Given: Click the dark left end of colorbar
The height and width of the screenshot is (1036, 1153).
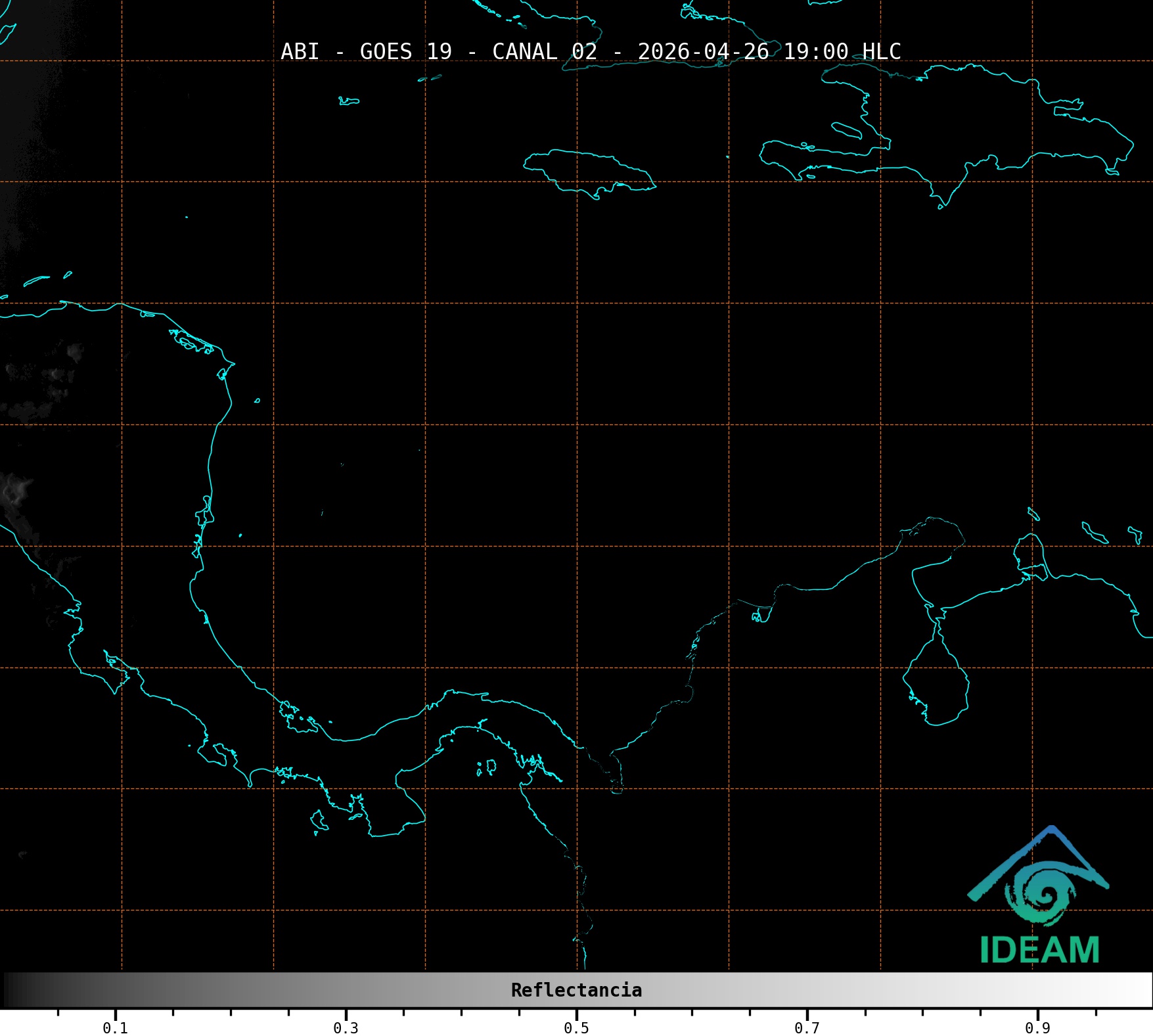Looking at the screenshot, I should click(13, 990).
